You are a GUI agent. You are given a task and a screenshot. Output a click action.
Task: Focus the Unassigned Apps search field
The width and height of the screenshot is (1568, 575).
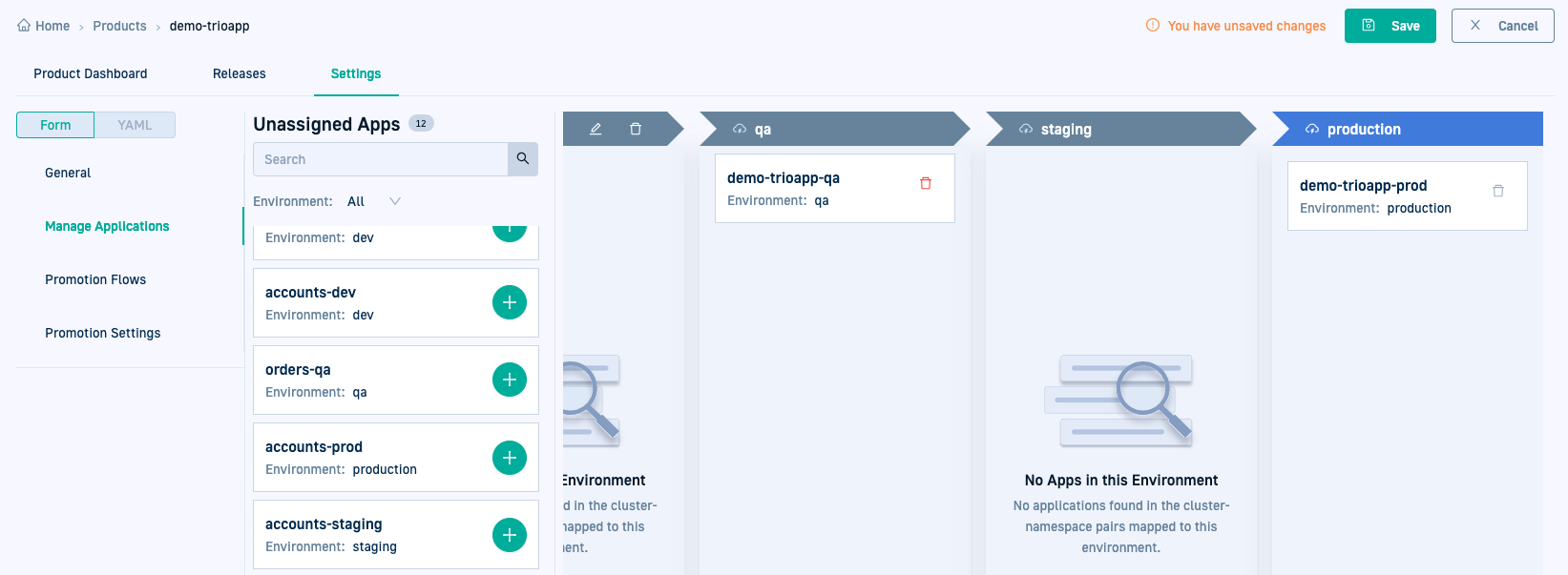tap(380, 159)
